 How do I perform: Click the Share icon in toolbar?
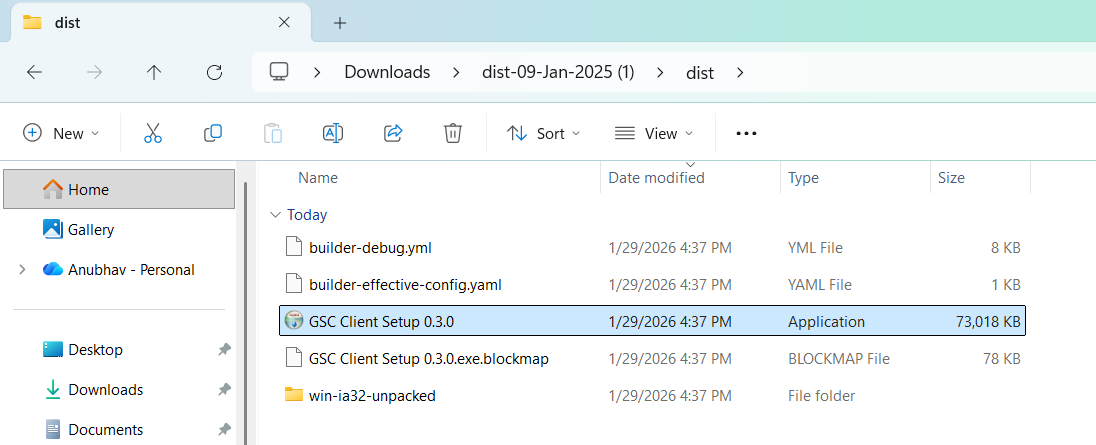point(393,133)
